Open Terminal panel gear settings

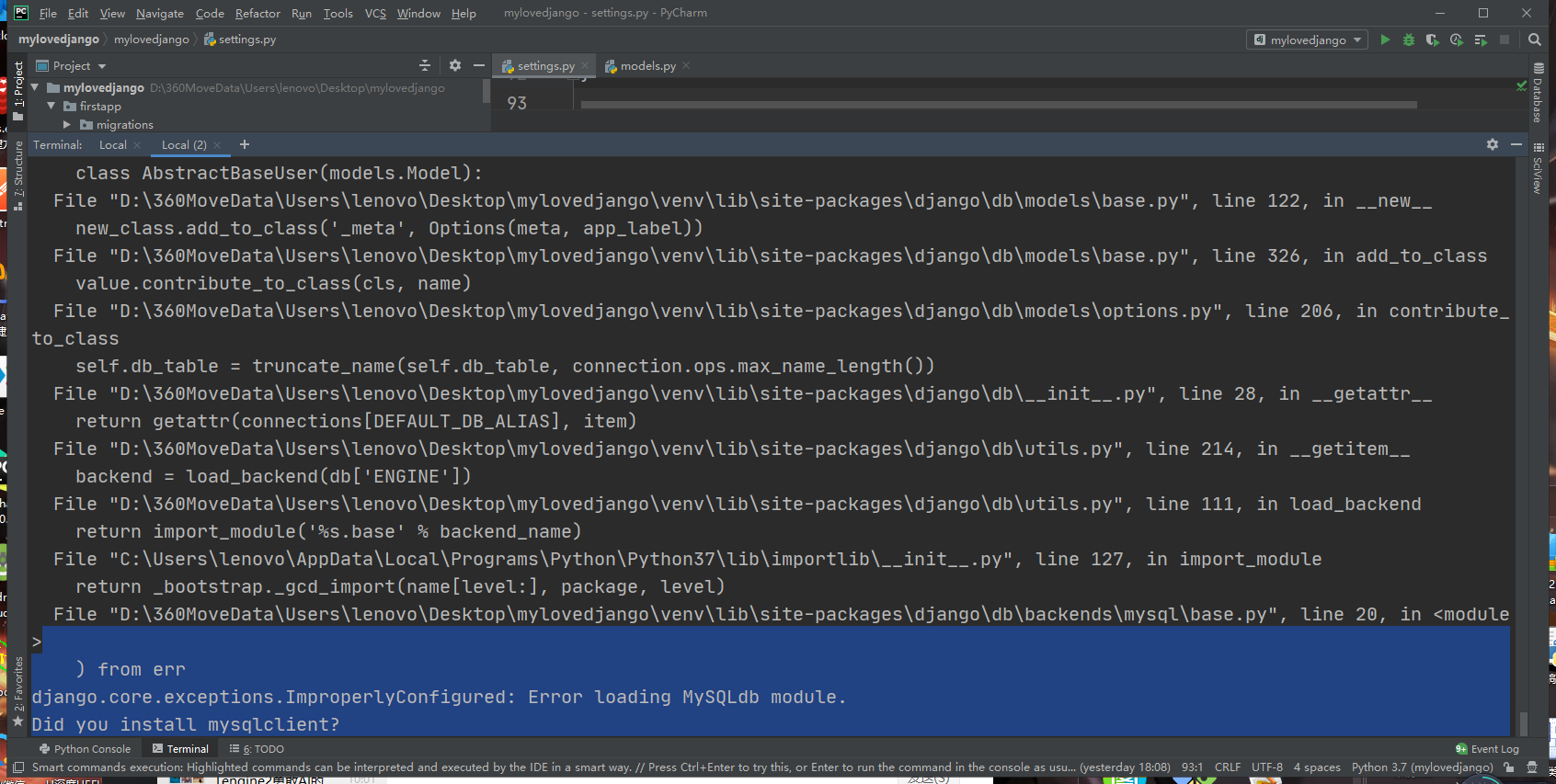tap(1493, 144)
